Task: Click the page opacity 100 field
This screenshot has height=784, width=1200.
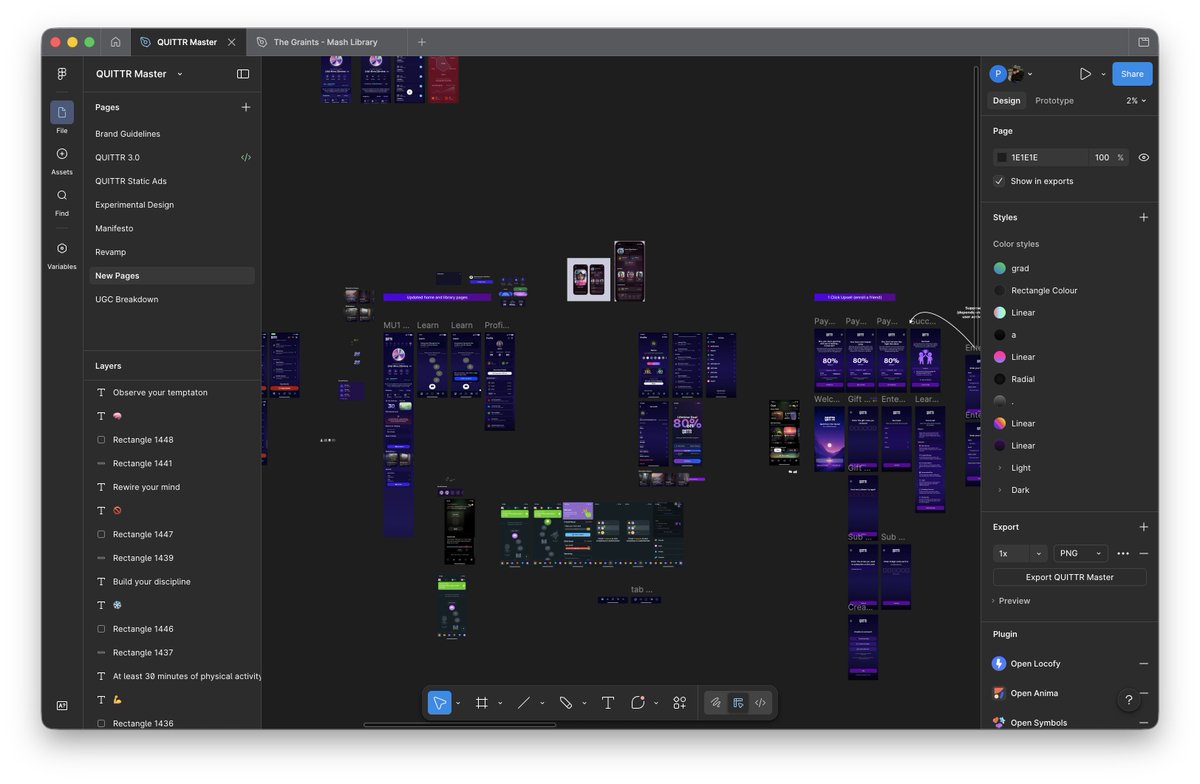Action: pos(1102,157)
